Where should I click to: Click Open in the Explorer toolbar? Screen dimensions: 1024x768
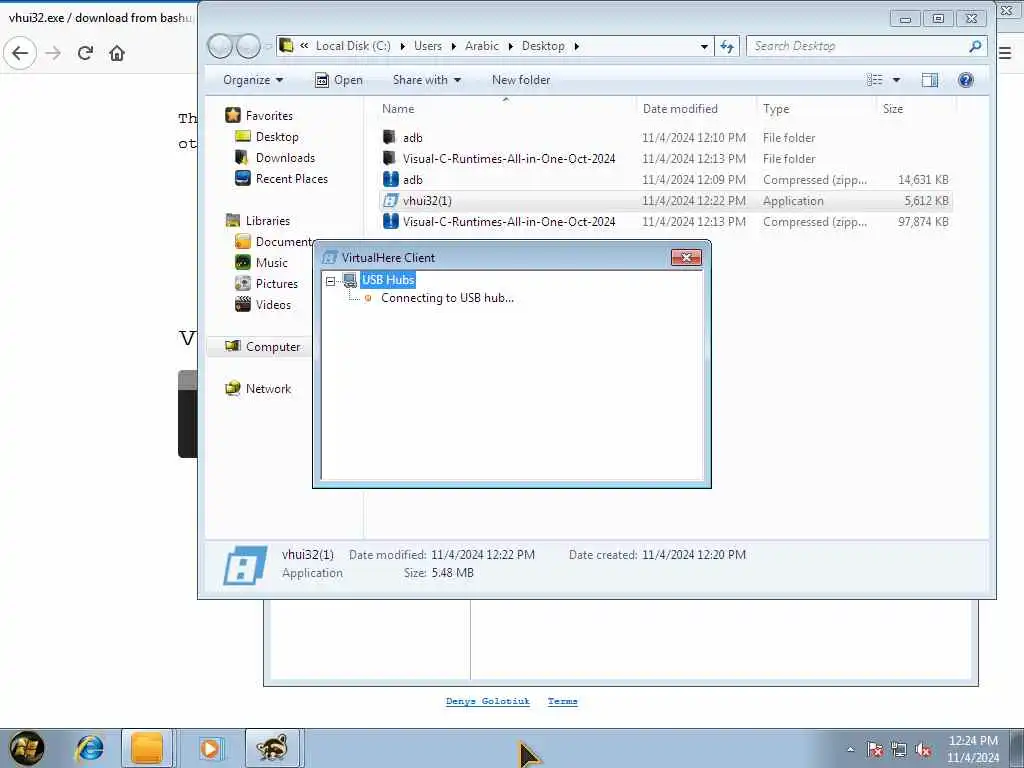(339, 80)
